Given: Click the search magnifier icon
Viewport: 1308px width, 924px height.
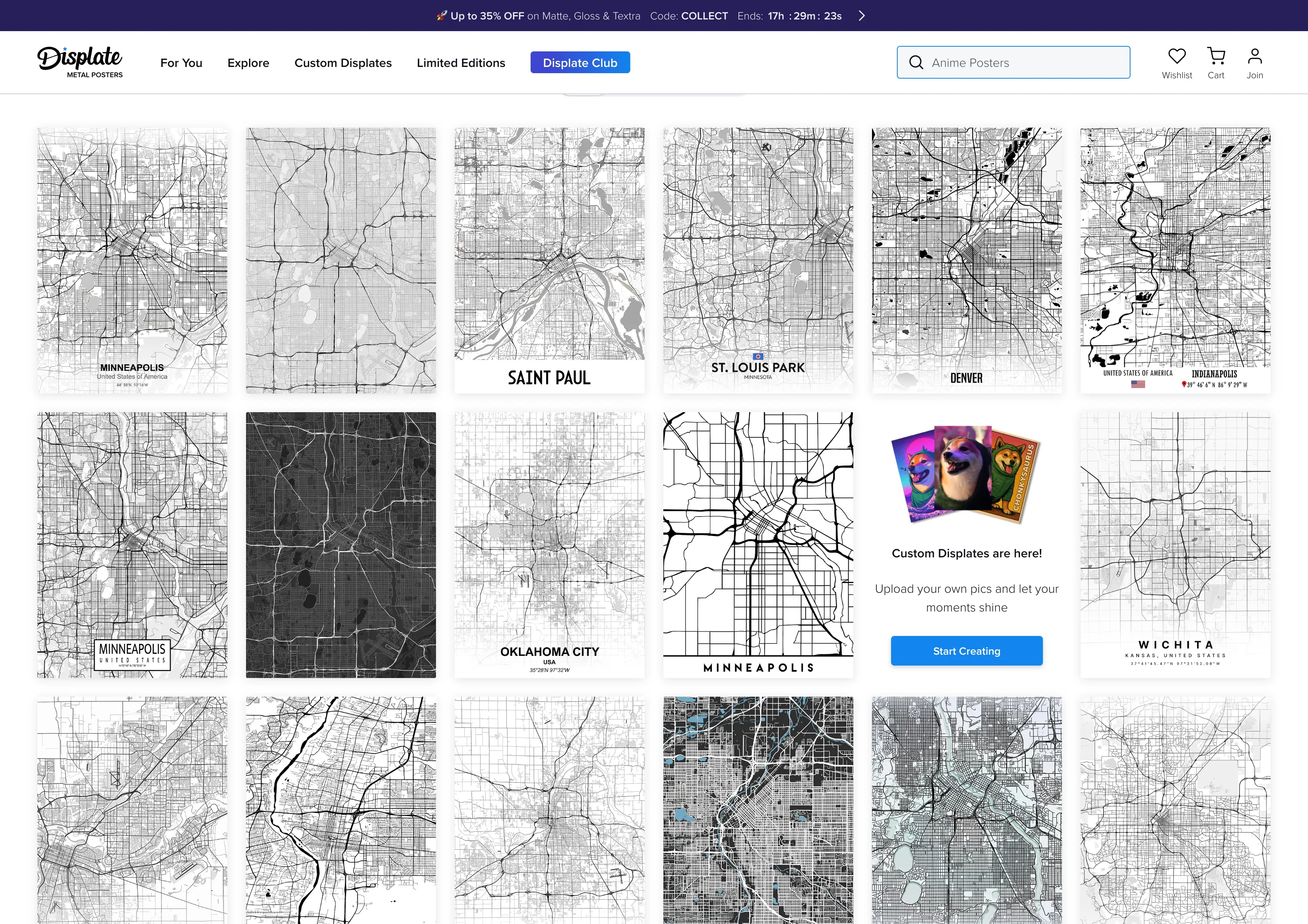Looking at the screenshot, I should click(x=916, y=63).
